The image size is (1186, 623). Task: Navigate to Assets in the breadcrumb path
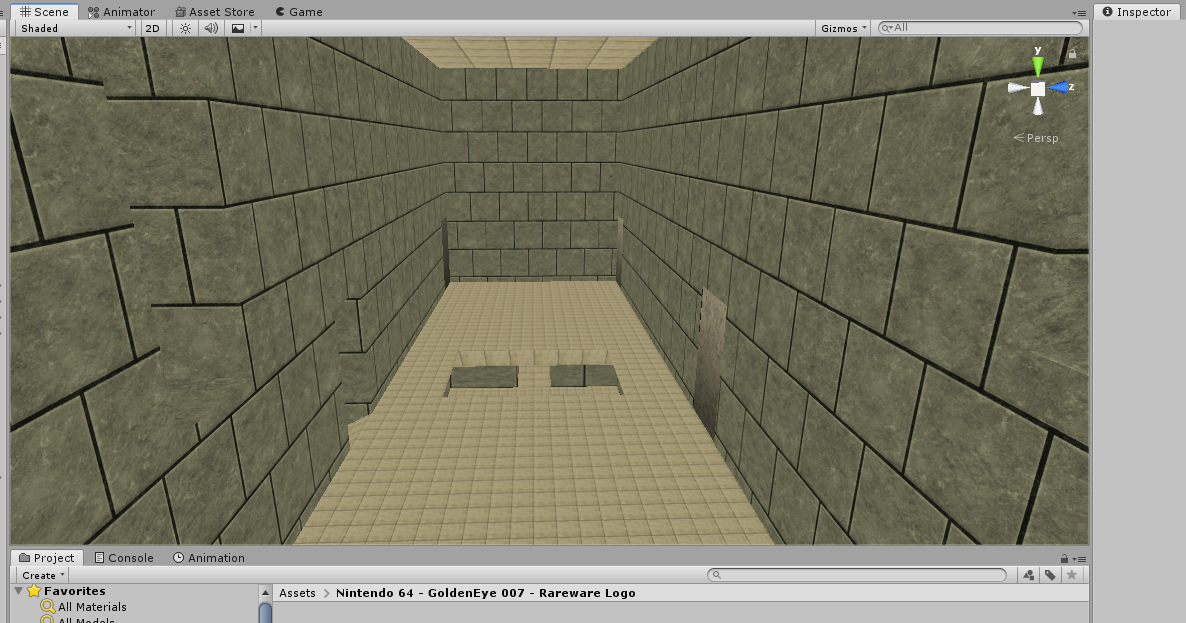[297, 593]
